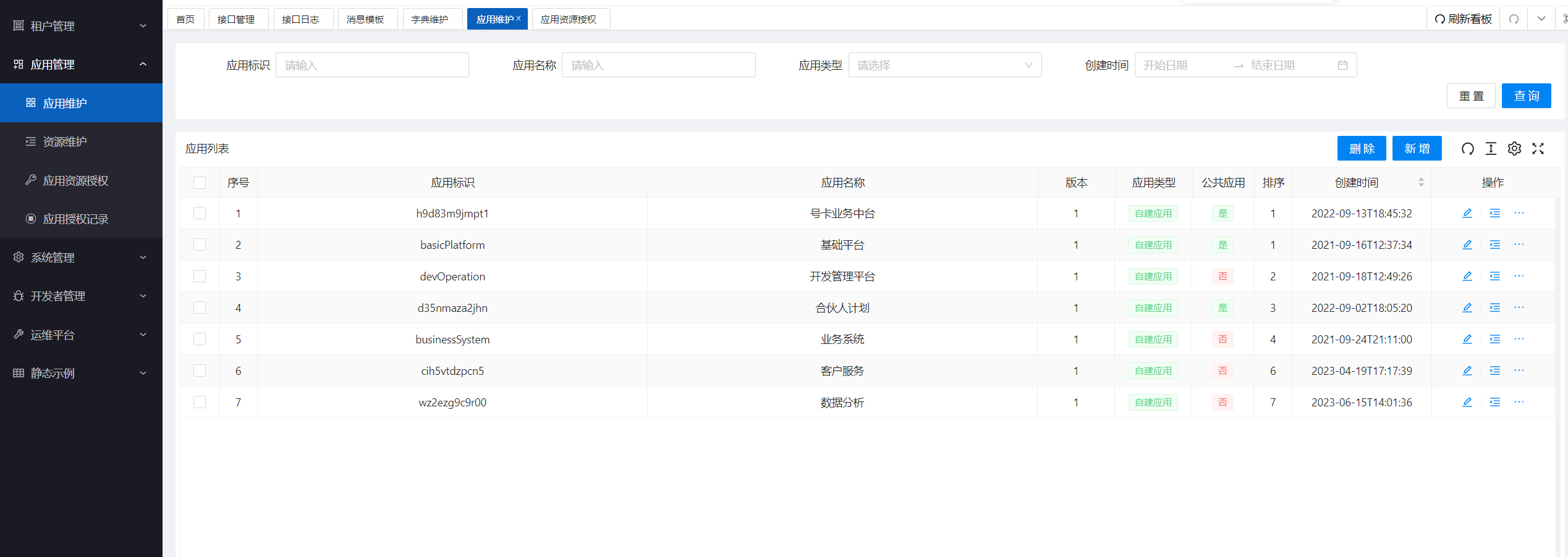The image size is (1568, 557).
Task: Expand the 静态示例 sidebar menu
Action: point(81,373)
